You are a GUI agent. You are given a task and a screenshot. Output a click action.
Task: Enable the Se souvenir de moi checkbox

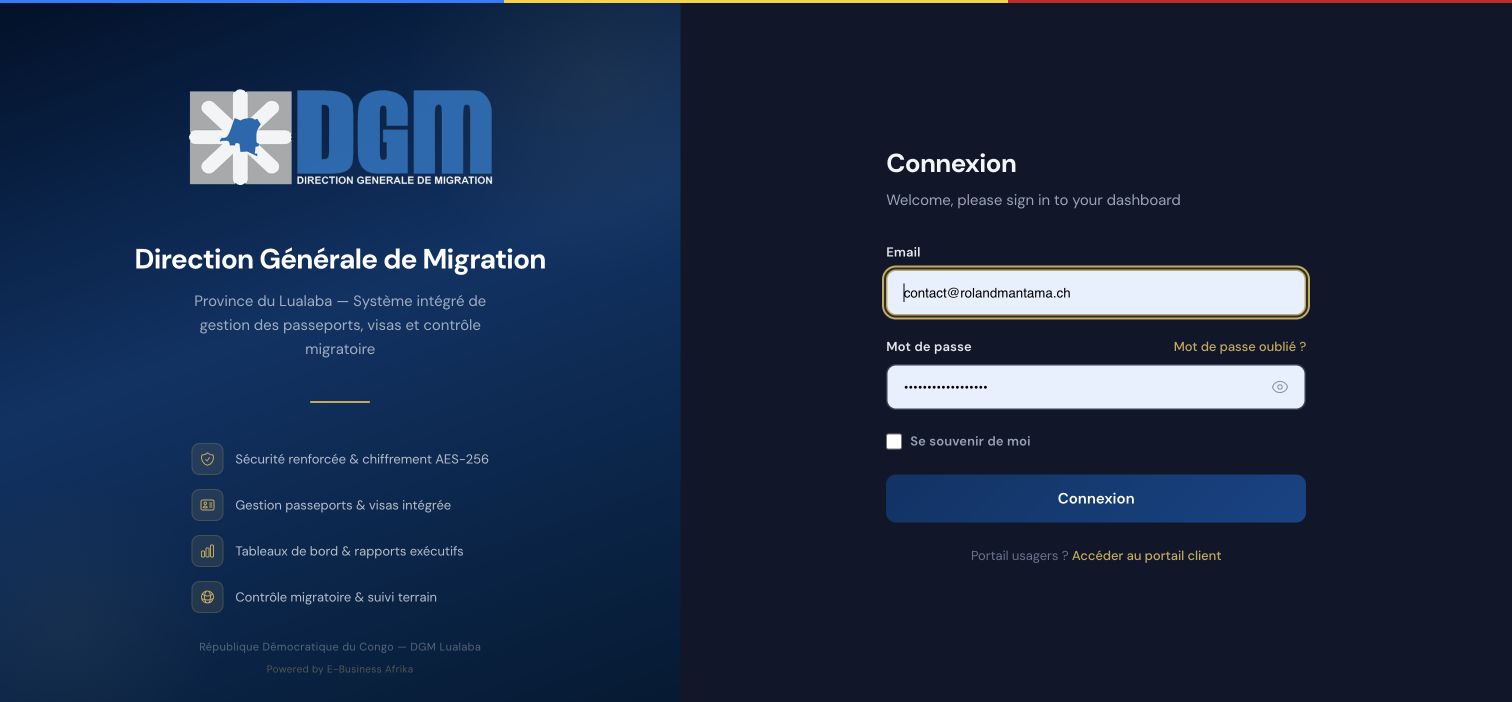(x=894, y=441)
